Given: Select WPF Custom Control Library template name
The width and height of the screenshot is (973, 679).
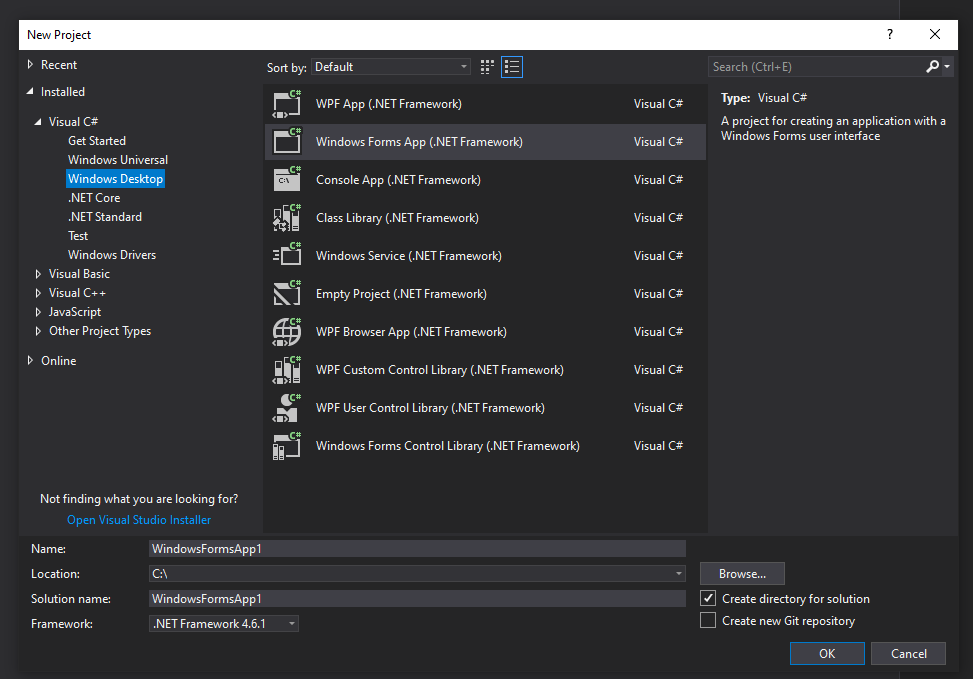Looking at the screenshot, I should point(439,369).
